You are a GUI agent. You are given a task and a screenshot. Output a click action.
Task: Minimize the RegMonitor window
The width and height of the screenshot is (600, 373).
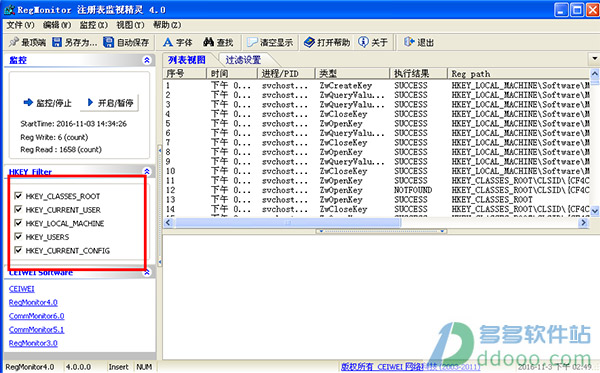pyautogui.click(x=561, y=10)
